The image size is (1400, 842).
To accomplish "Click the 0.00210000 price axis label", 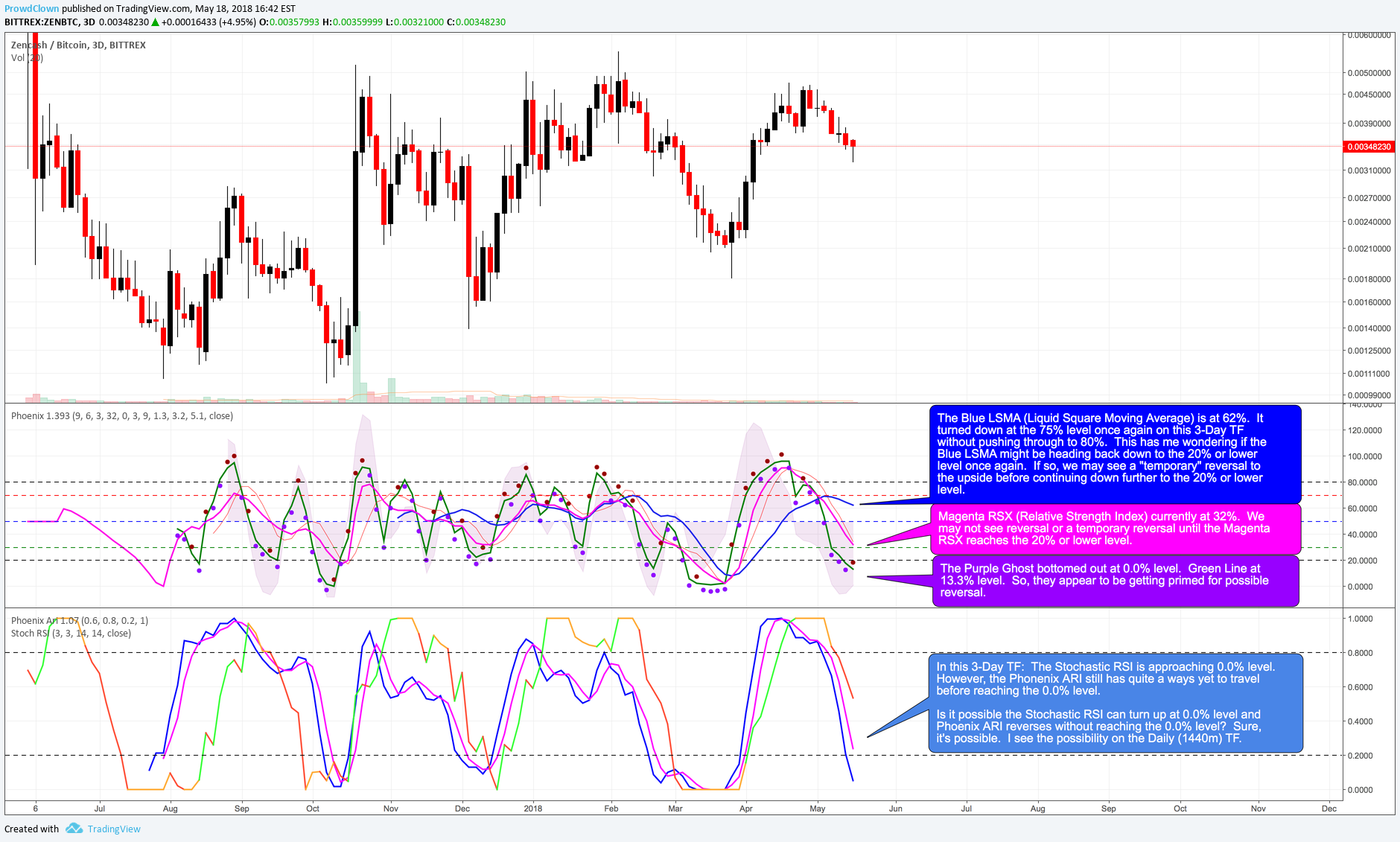I will [x=1369, y=249].
